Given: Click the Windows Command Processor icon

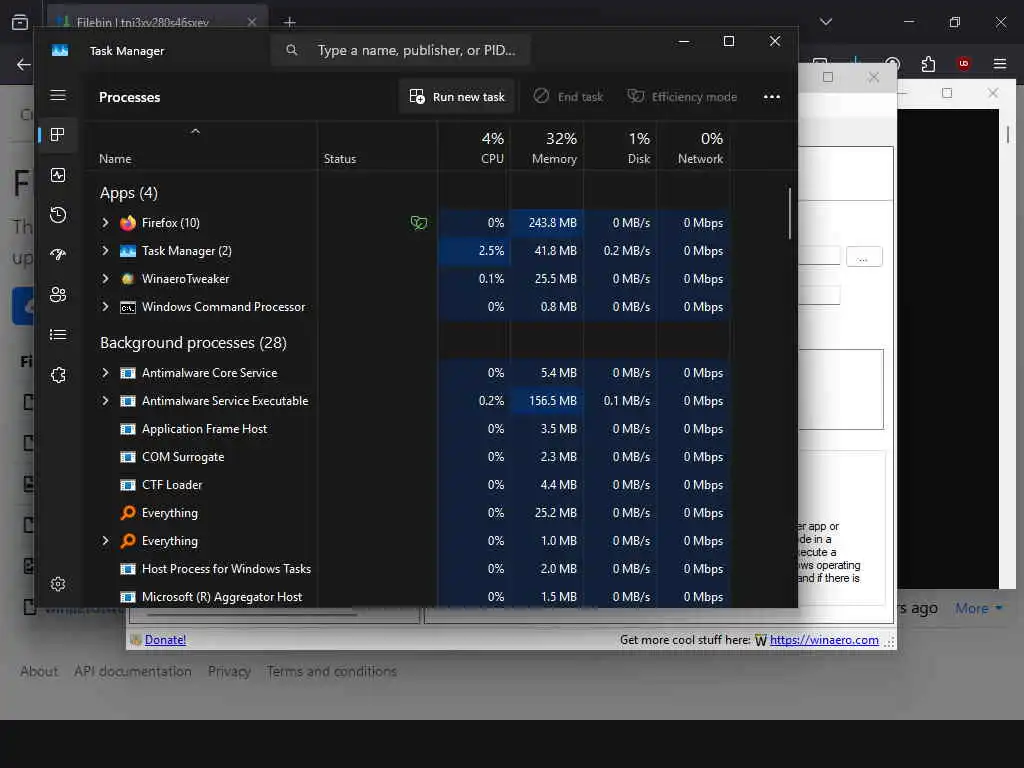Looking at the screenshot, I should tap(128, 307).
